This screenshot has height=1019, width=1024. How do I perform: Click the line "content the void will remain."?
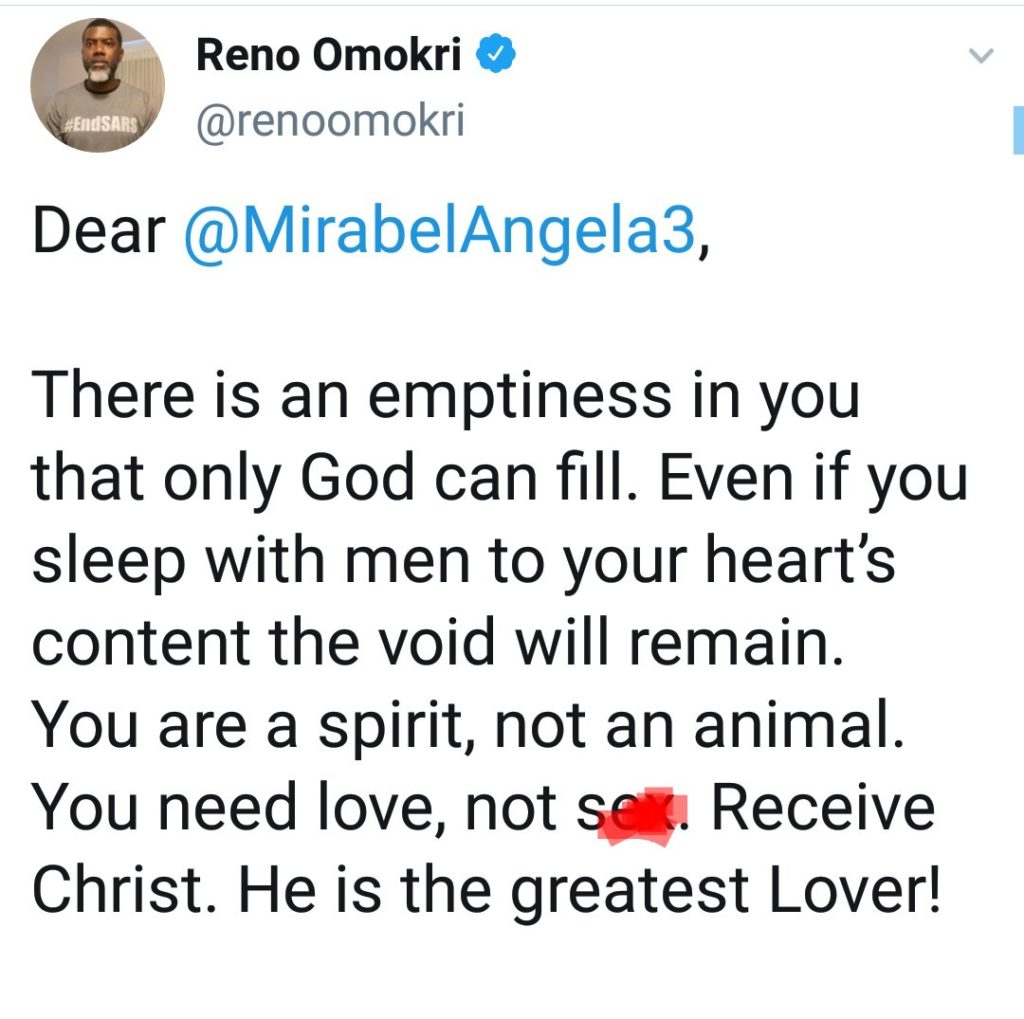point(438,645)
